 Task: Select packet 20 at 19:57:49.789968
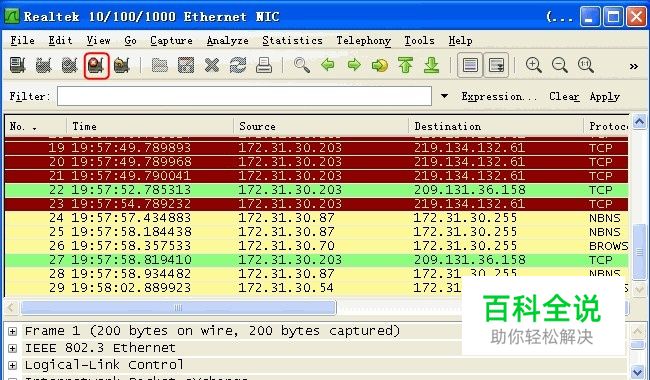pos(316,162)
